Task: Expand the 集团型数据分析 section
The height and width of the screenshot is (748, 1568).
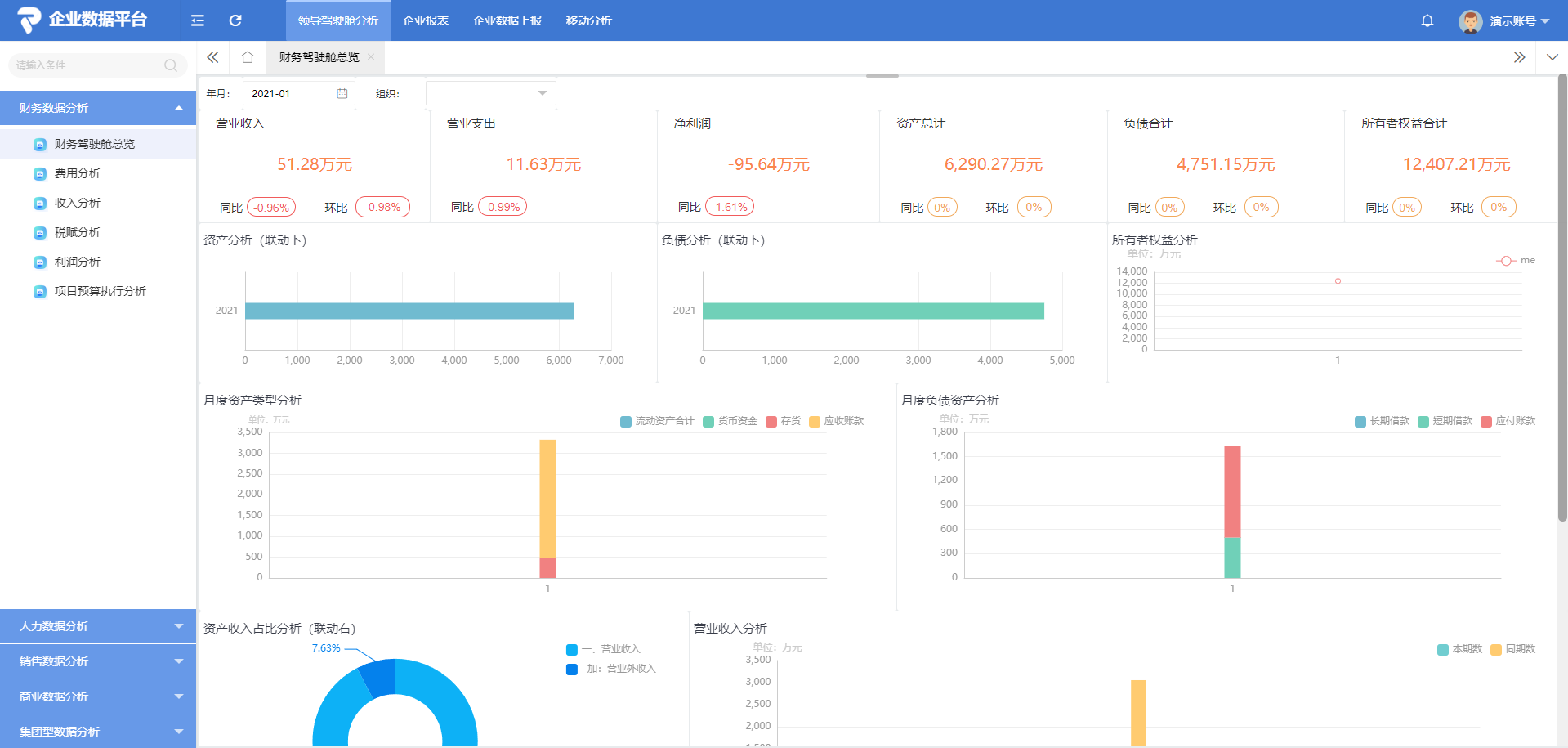Action: [x=98, y=732]
